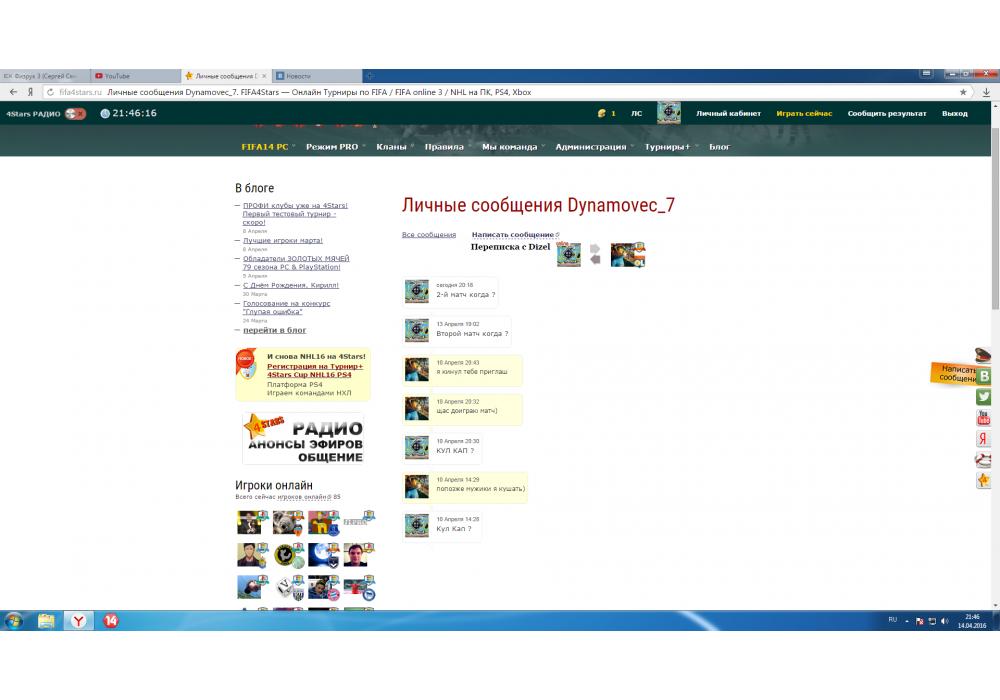The image size is (1000, 700).
Task: Switch to the Новости browser tab
Action: (317, 76)
